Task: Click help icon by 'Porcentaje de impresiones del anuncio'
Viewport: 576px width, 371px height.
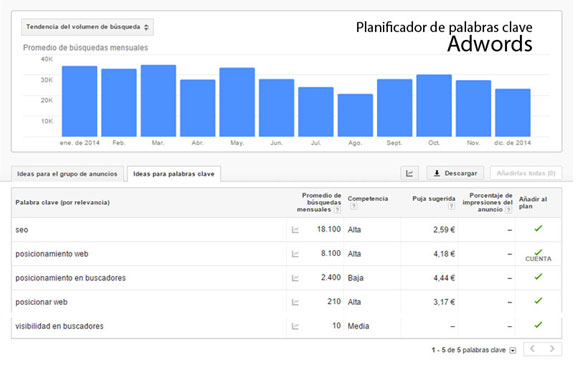Action: 508,210
